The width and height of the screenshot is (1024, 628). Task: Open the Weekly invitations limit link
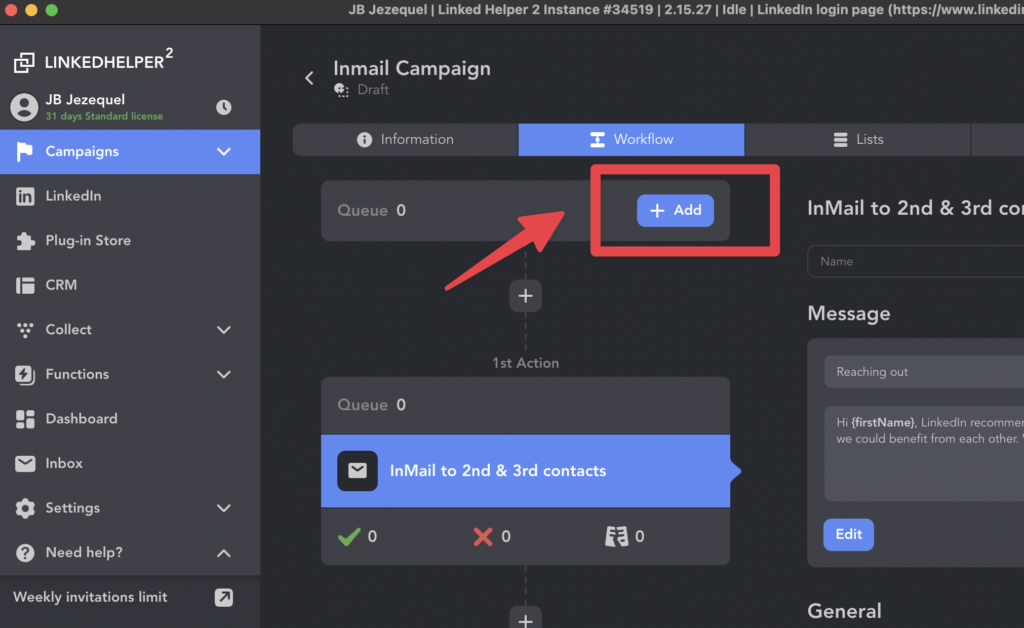pyautogui.click(x=90, y=597)
